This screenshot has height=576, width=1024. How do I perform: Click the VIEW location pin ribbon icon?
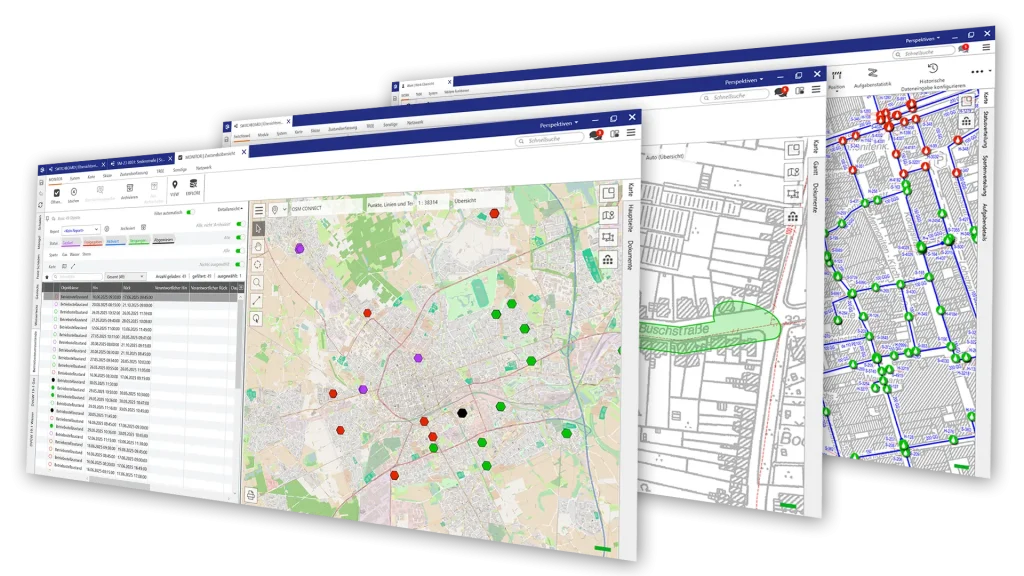pos(174,187)
